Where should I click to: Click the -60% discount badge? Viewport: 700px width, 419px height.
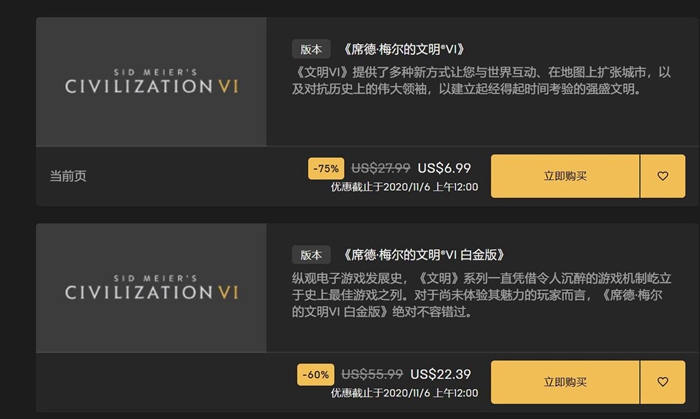click(316, 374)
